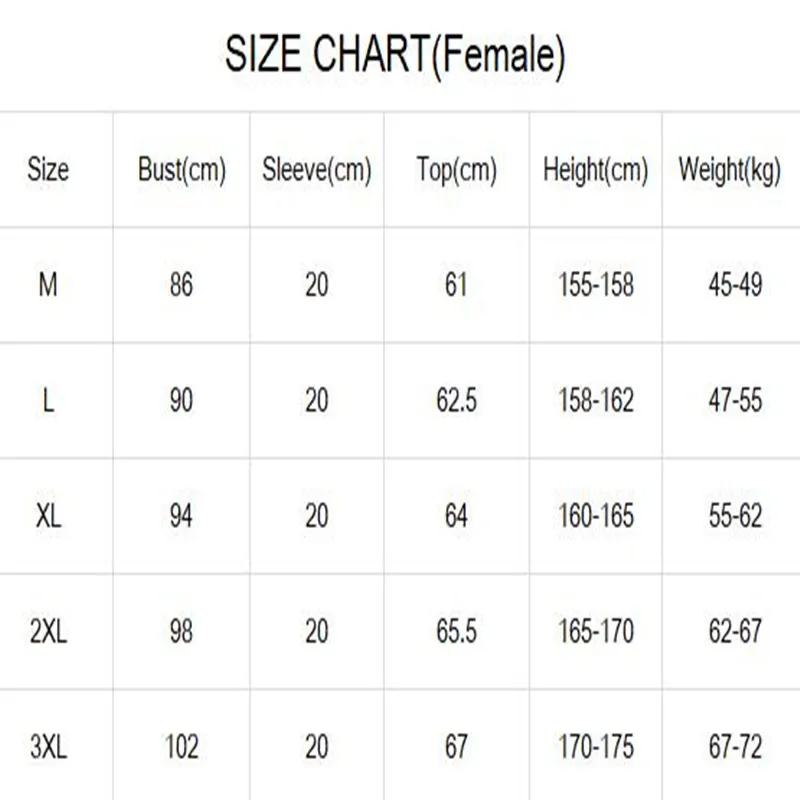Select the 3XL size row label
The image size is (800, 800).
tap(48, 747)
